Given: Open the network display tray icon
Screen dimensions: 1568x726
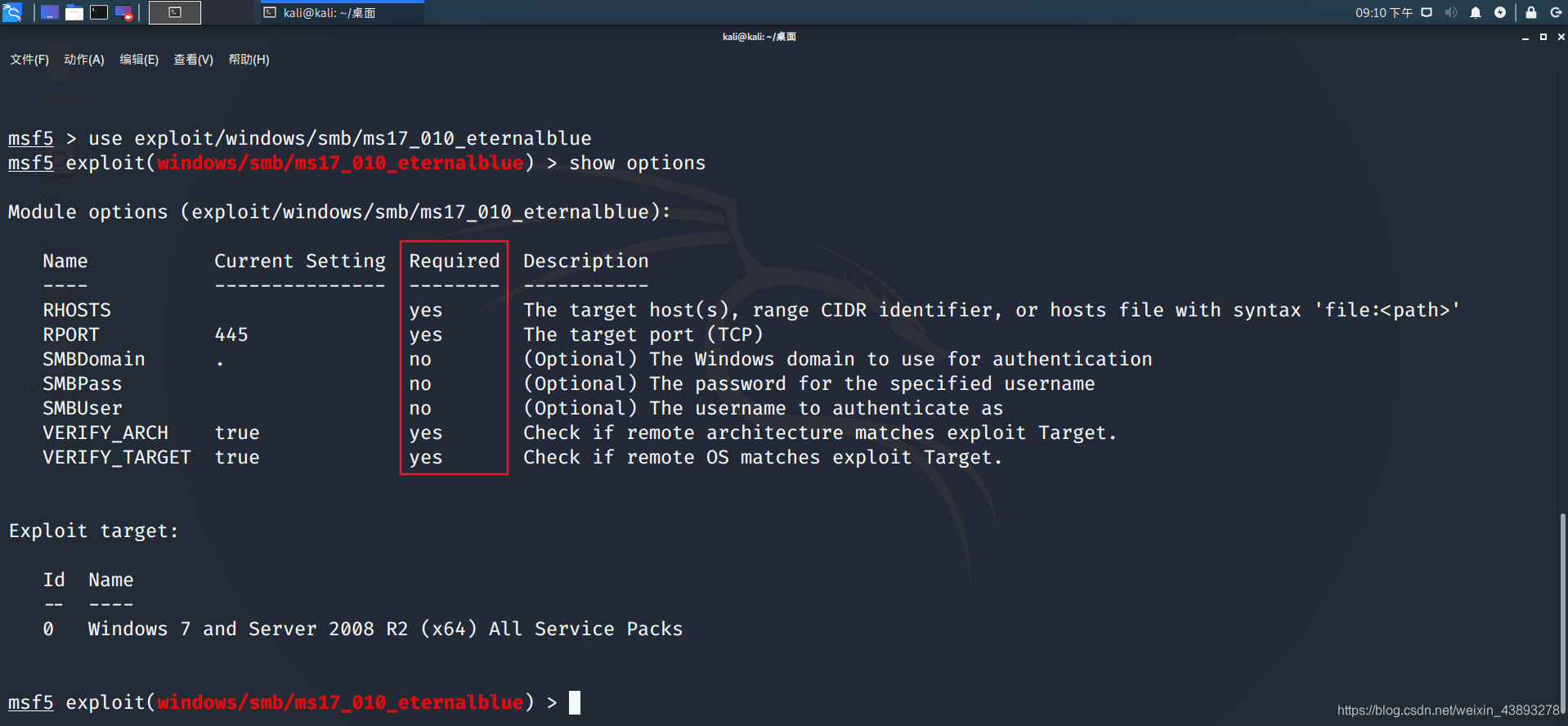Looking at the screenshot, I should (x=1427, y=12).
